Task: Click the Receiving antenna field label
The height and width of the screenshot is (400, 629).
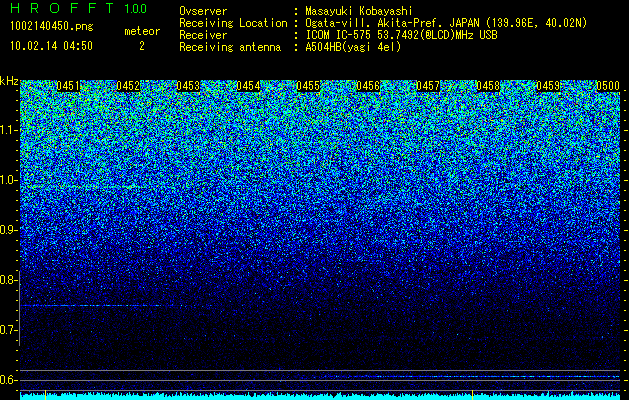Action: [x=230, y=47]
